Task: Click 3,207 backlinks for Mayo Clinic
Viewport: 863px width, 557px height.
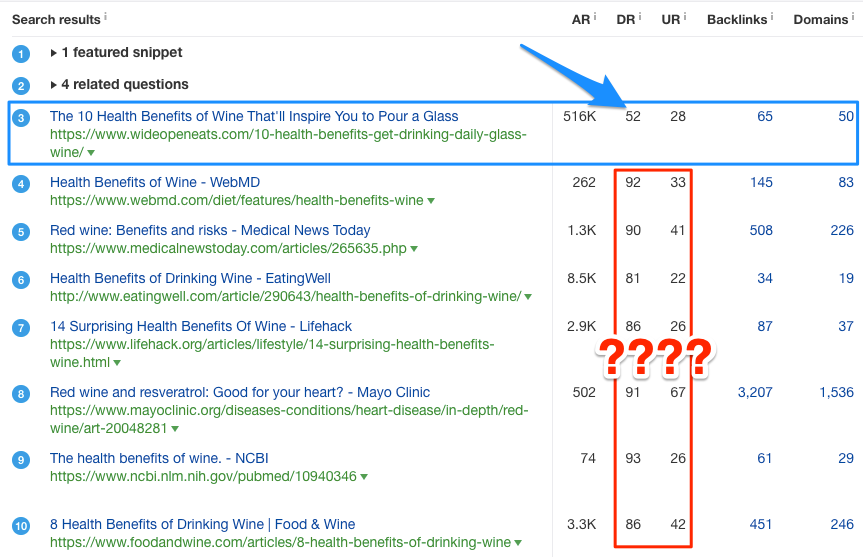Action: click(754, 392)
